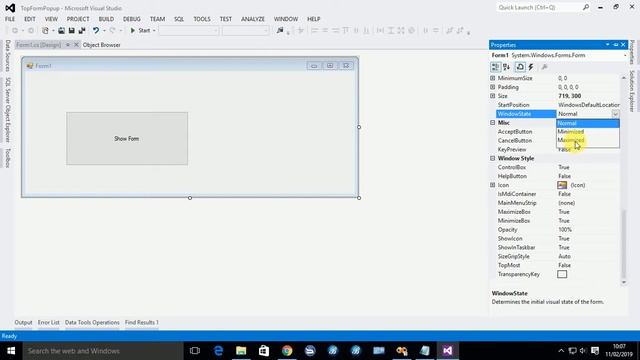The height and width of the screenshot is (360, 640).
Task: Click the Search the web and Windows box
Action: point(103,351)
